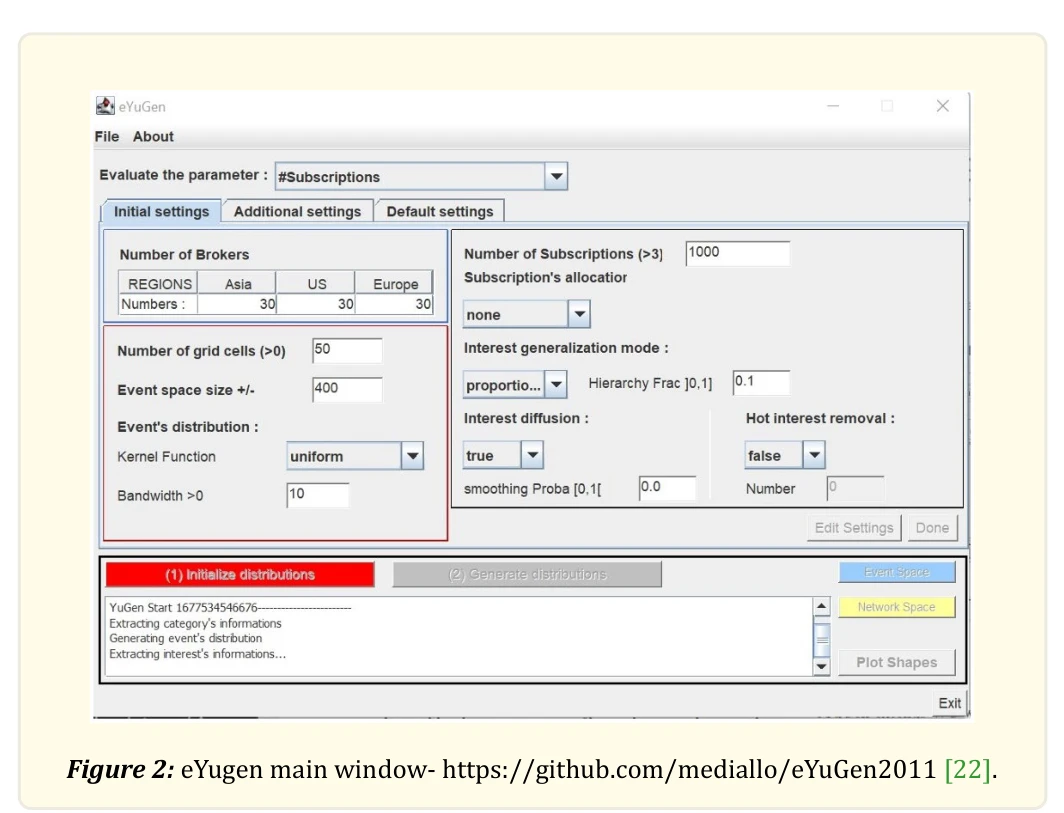The width and height of the screenshot is (1064, 813).
Task: Open the File menu
Action: coord(107,136)
